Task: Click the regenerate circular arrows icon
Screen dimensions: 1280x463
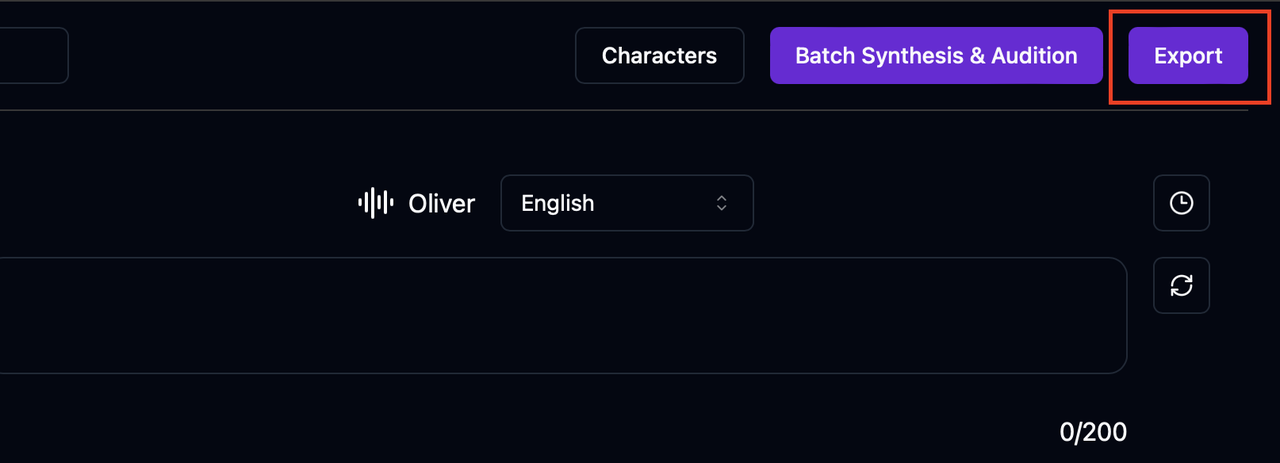Action: (x=1181, y=285)
